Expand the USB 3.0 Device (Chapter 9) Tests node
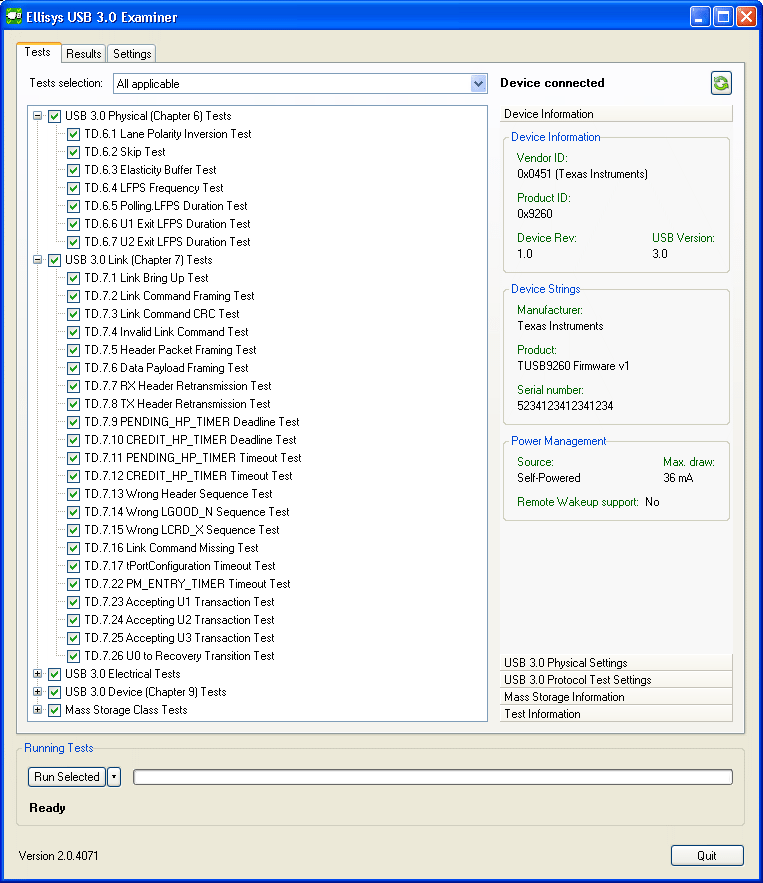Screen dimensions: 763x883 click(x=38, y=692)
